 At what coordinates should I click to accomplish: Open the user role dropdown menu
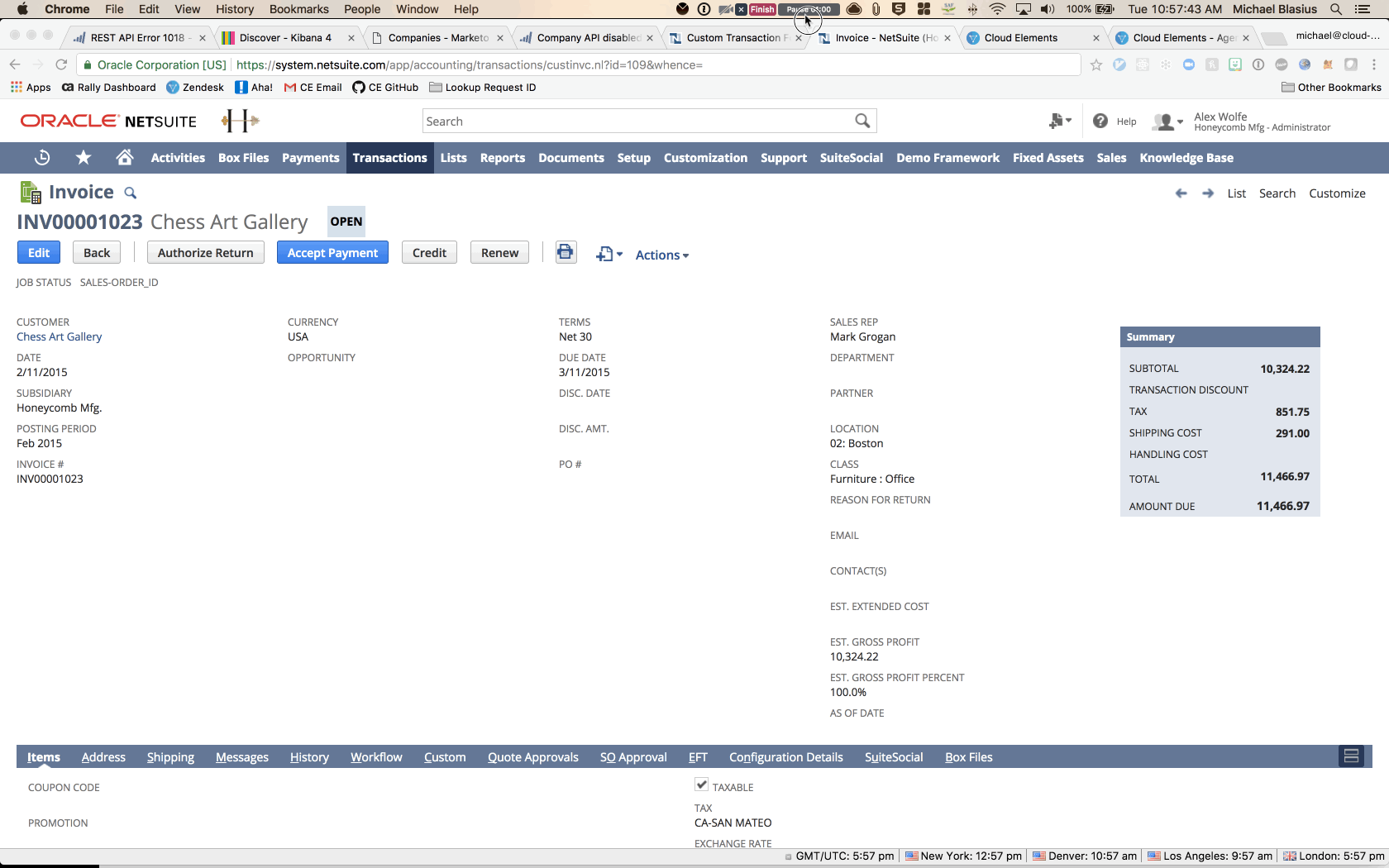point(1167,122)
